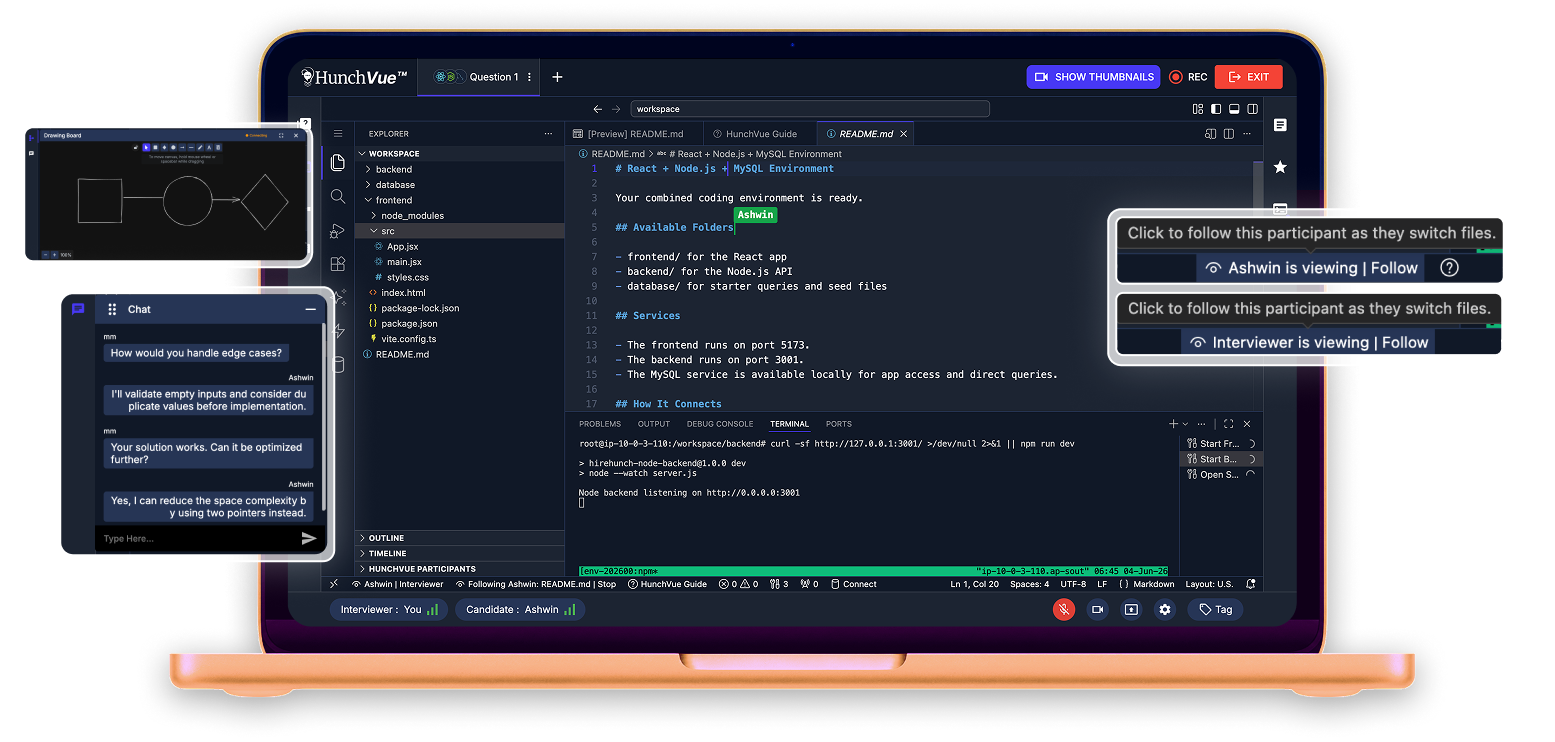
Task: Toggle secondary side bar layout icon
Action: (x=1253, y=109)
